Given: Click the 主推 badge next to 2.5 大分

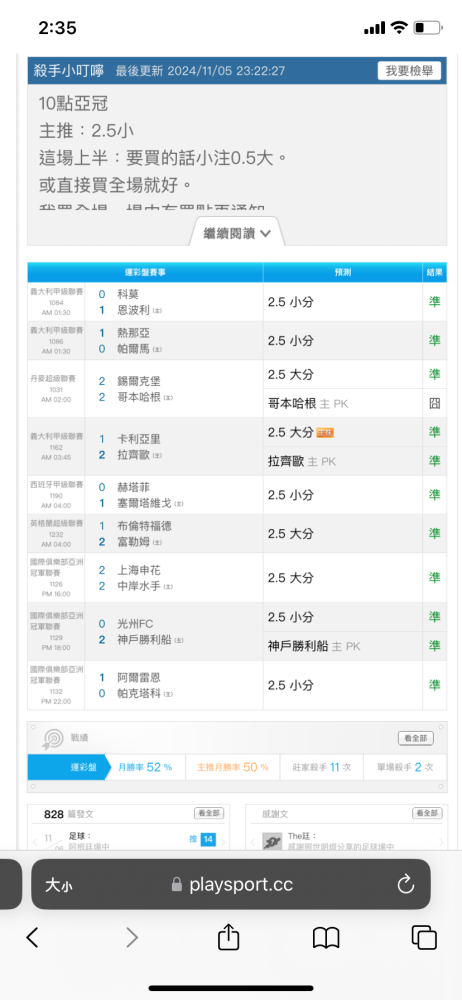Looking at the screenshot, I should [325, 433].
